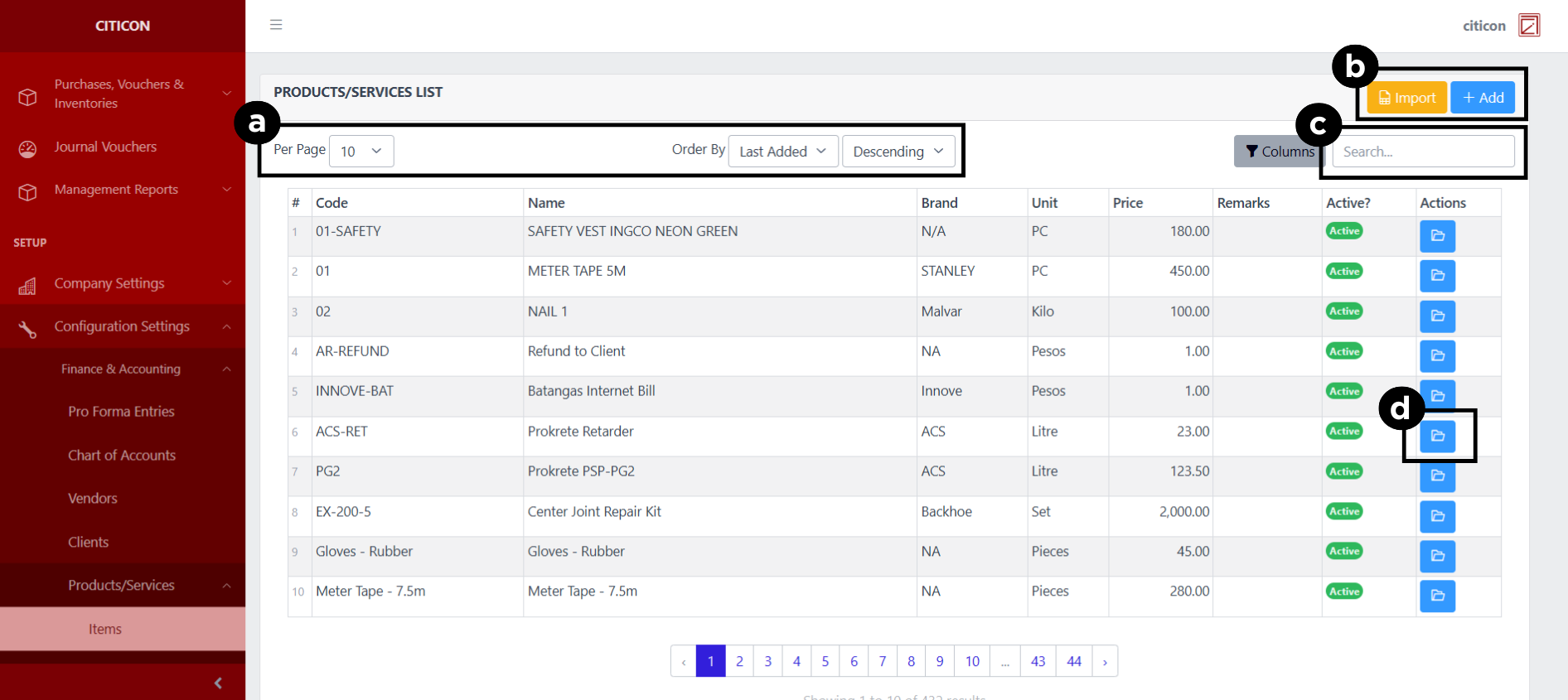
Task: Click Active badge for 01-SAFETY row
Action: [x=1344, y=231]
